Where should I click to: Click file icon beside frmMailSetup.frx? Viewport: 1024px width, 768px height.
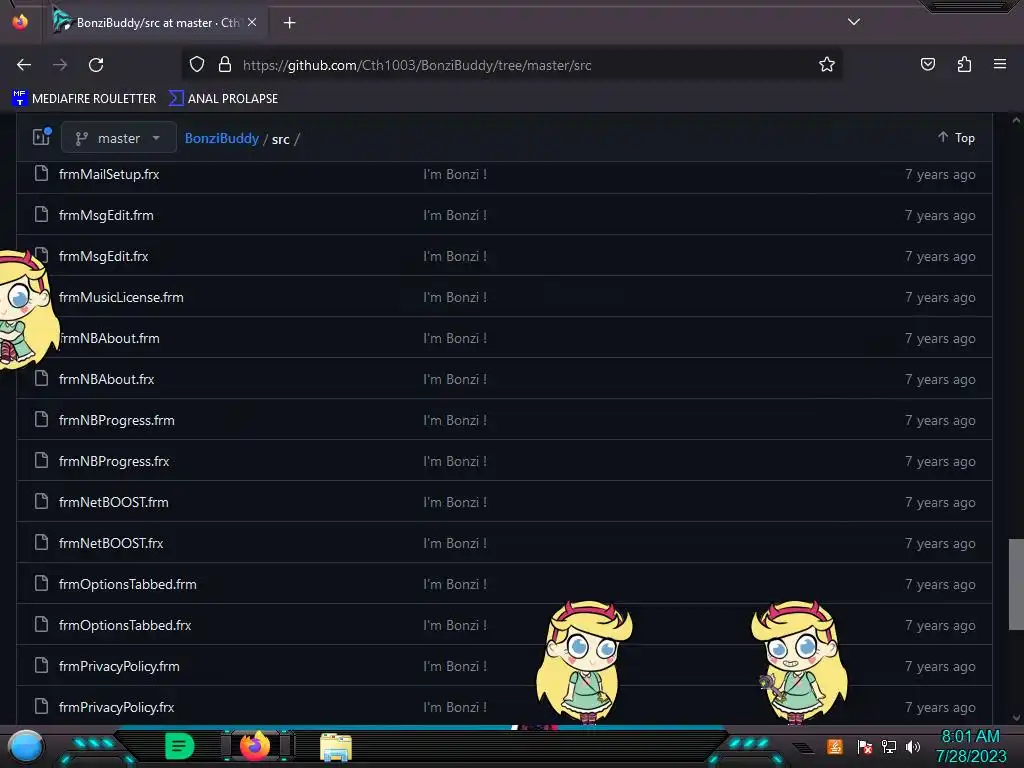[41, 174]
